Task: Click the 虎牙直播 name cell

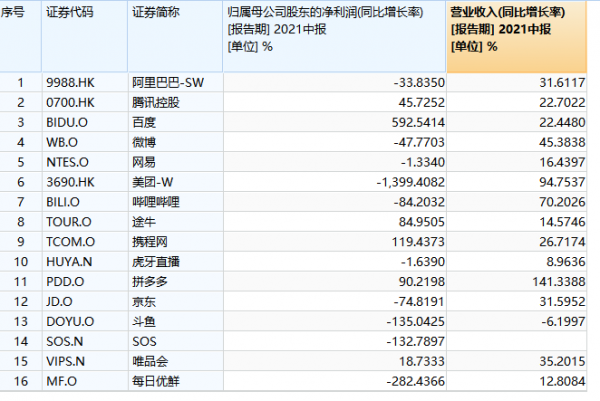Action: point(176,262)
